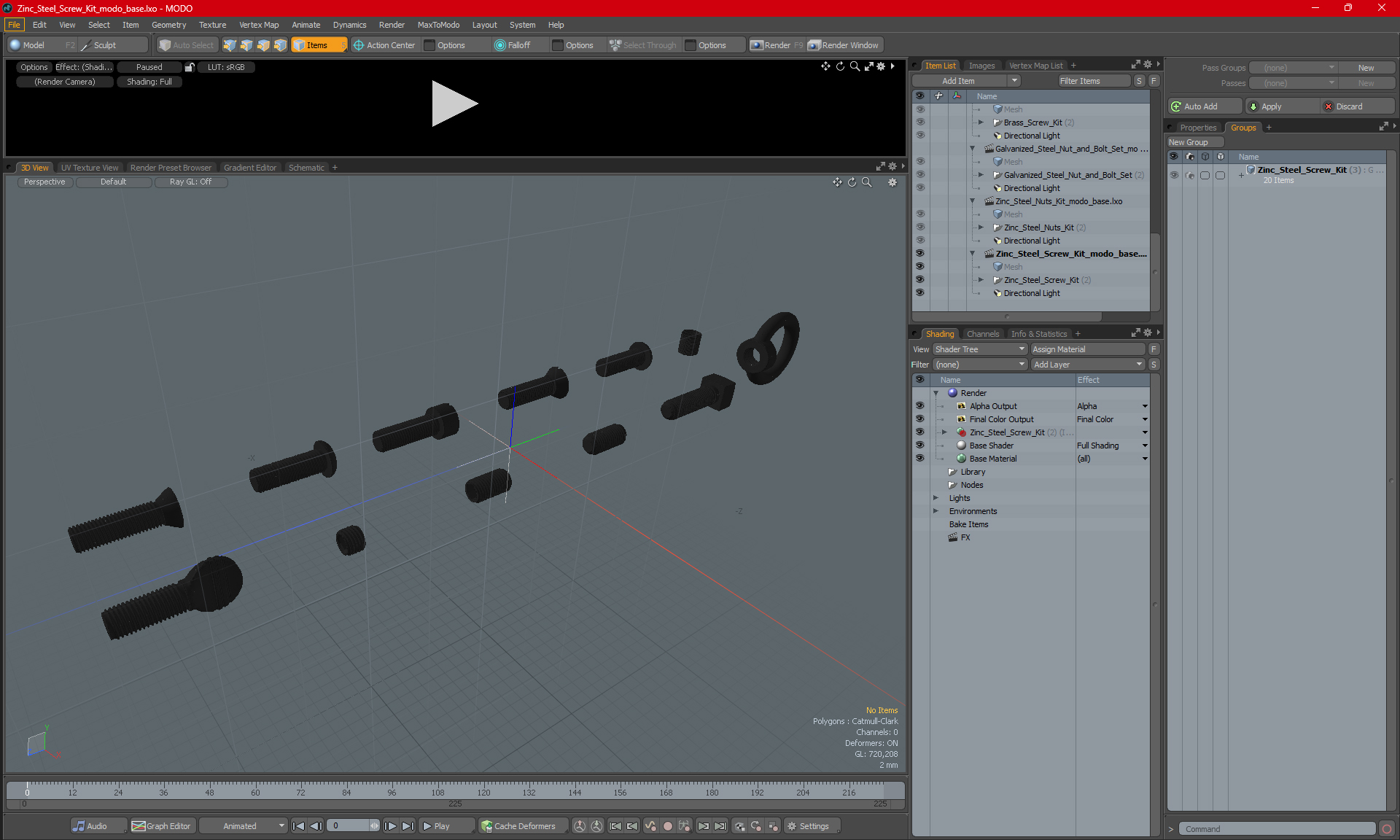Go to last frame
The image size is (1400, 840).
click(x=408, y=826)
